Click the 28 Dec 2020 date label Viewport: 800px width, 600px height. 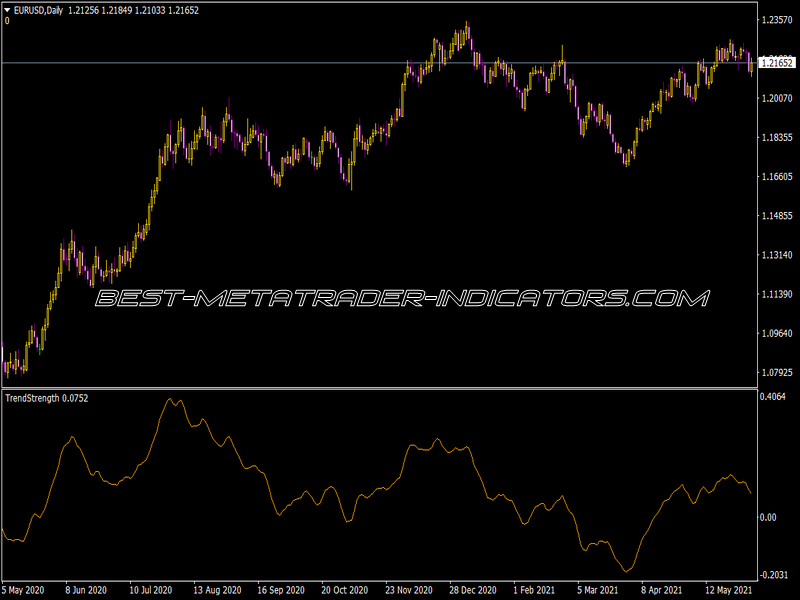473,590
